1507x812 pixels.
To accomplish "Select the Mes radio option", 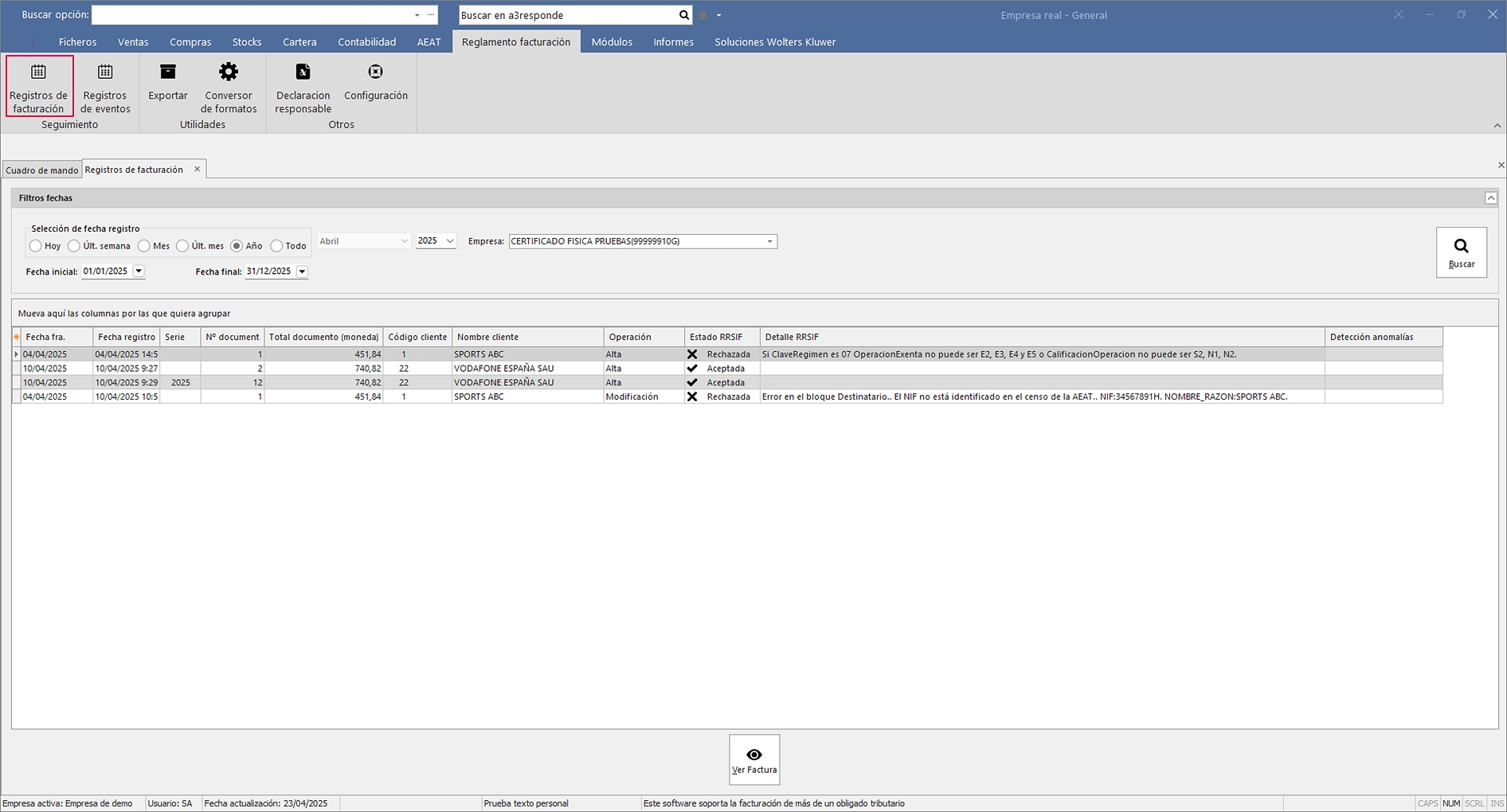I will (x=144, y=246).
